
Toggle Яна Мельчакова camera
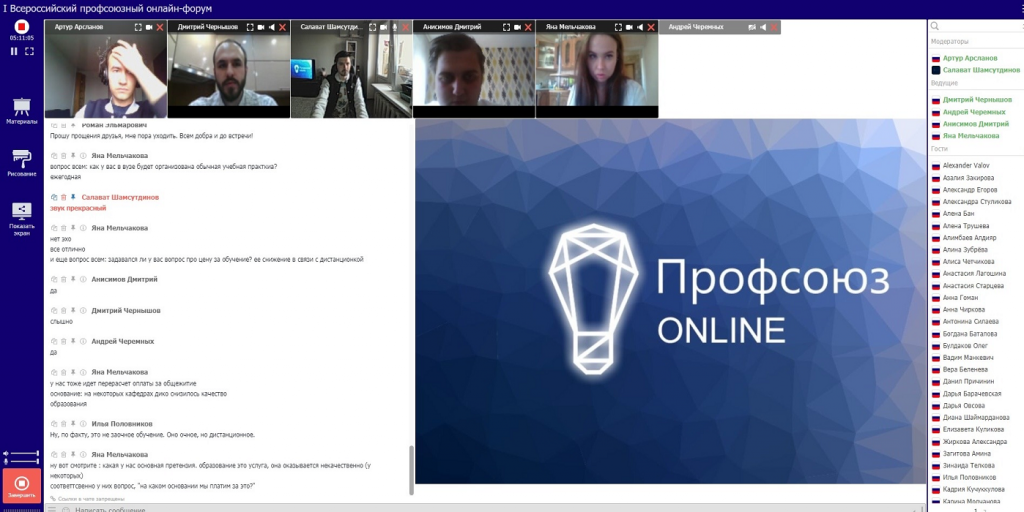(x=630, y=27)
